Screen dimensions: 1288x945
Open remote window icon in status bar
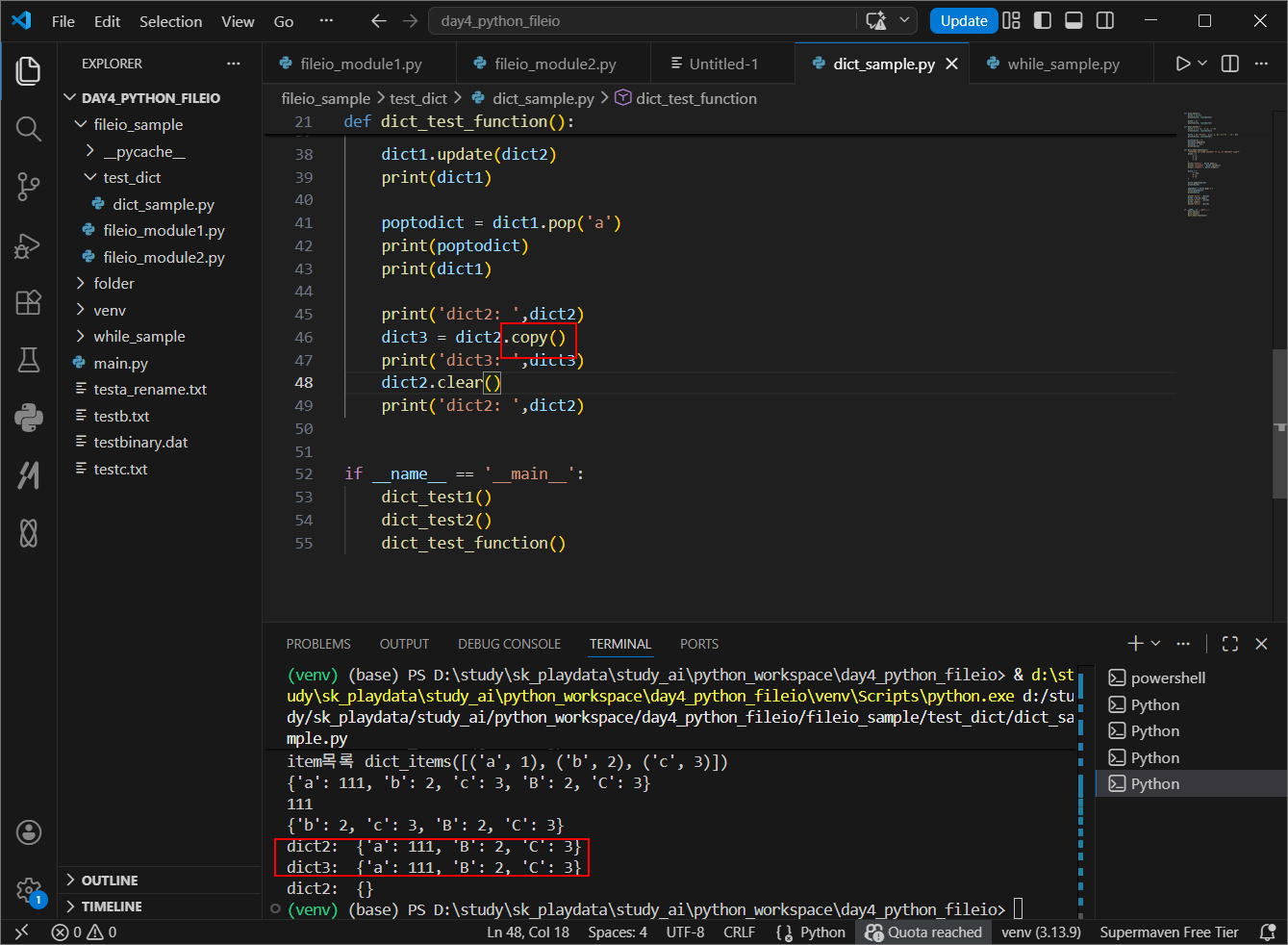coord(22,932)
